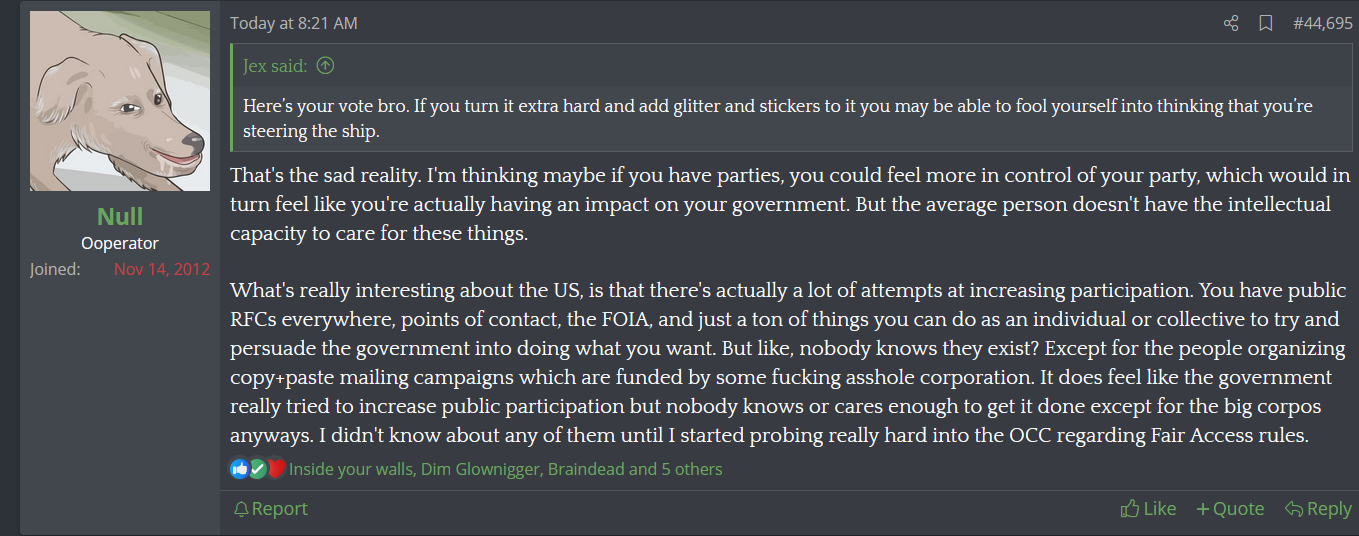Image resolution: width=1359 pixels, height=536 pixels.
Task: Click the blue thumbs-up reaction icon
Action: [239, 468]
